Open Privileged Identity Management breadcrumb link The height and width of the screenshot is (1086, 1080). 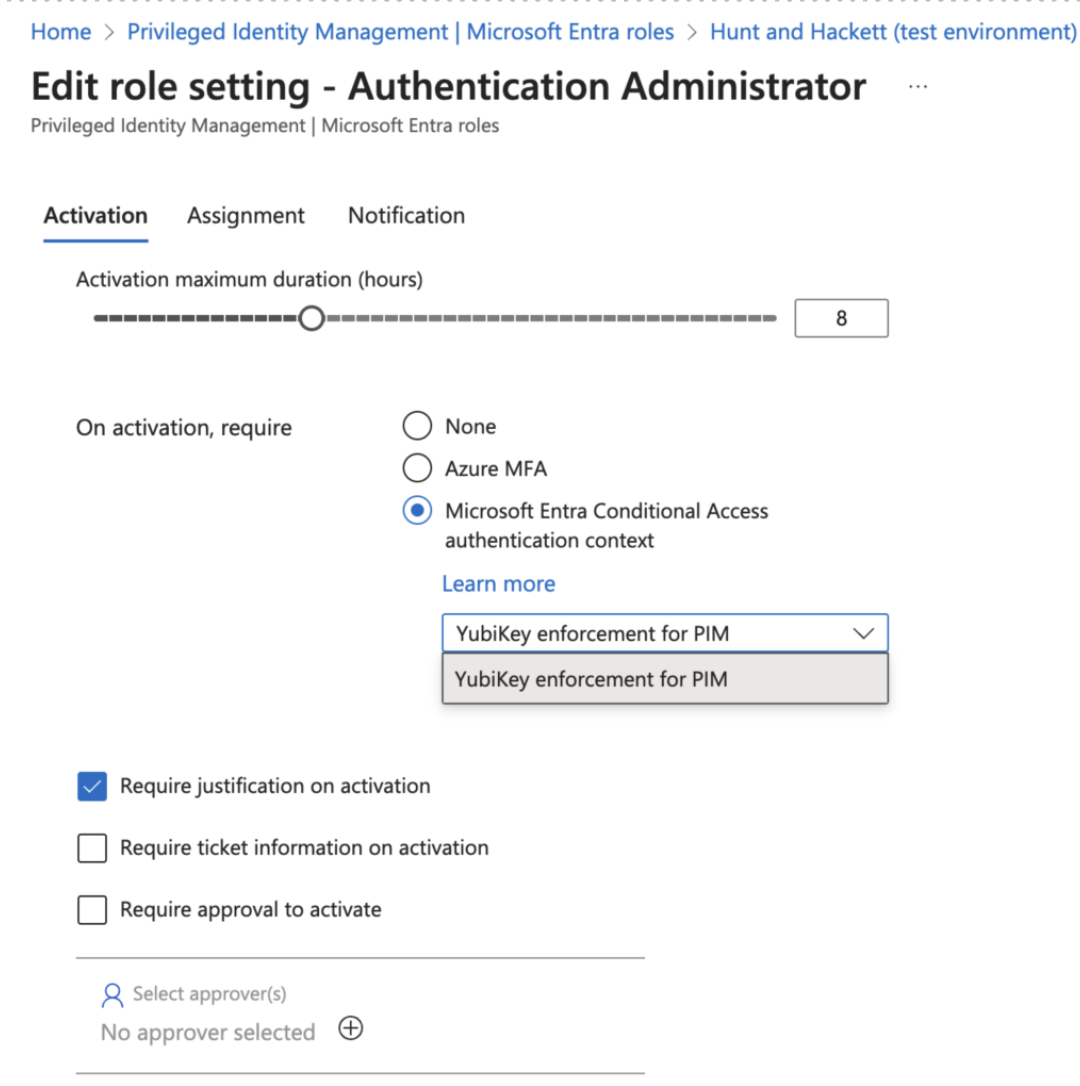(x=400, y=31)
